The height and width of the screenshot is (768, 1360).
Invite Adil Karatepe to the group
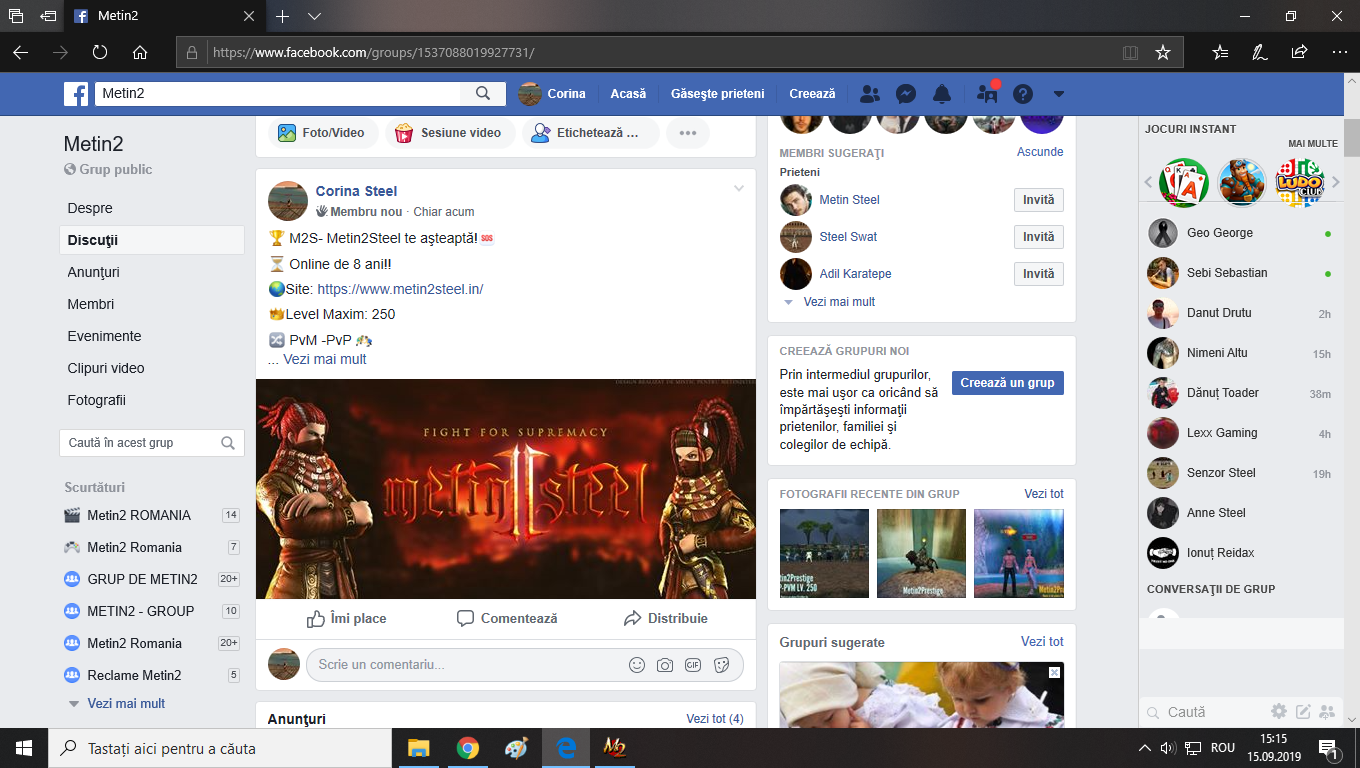tap(1038, 274)
